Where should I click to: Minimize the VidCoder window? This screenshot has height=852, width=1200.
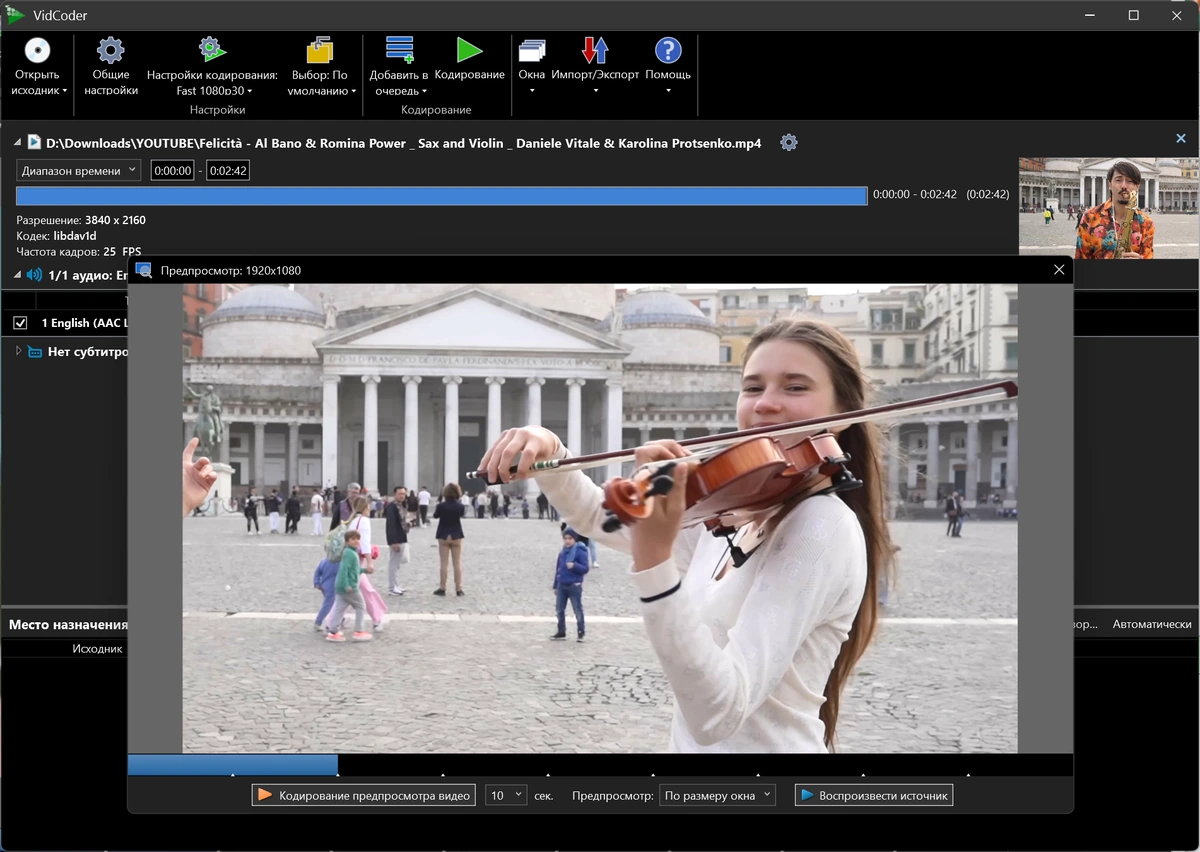point(1088,15)
